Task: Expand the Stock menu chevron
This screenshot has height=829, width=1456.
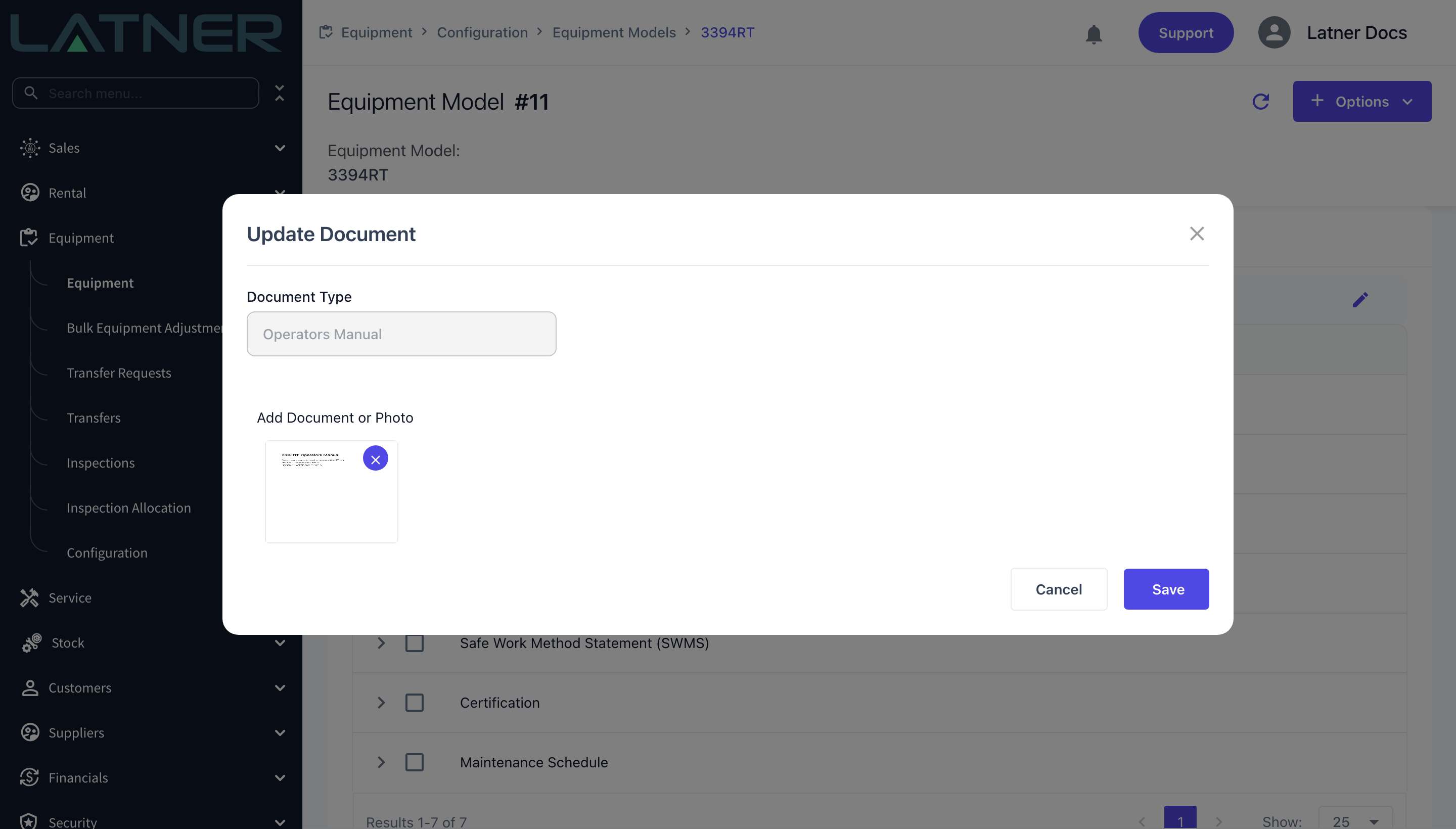Action: point(280,643)
